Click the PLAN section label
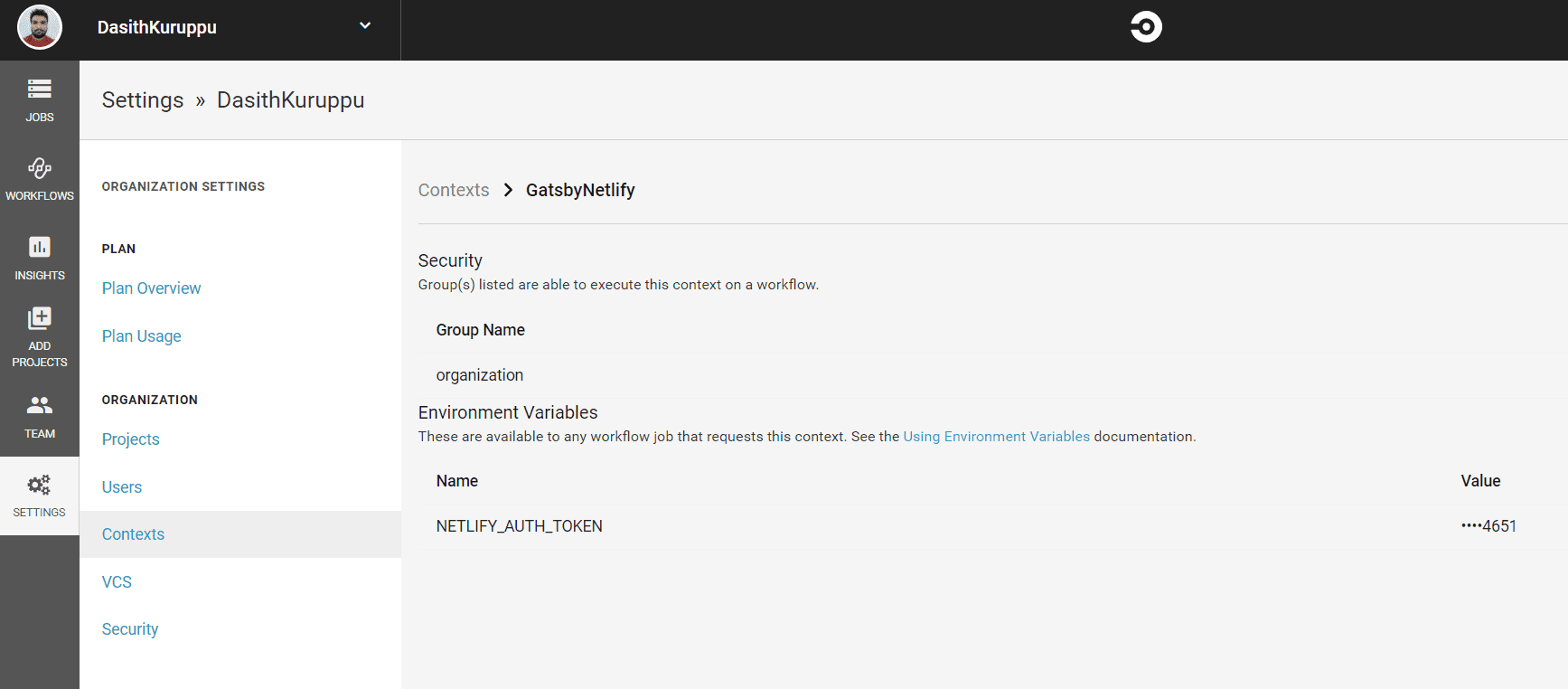This screenshot has width=1568, height=689. pyautogui.click(x=118, y=249)
